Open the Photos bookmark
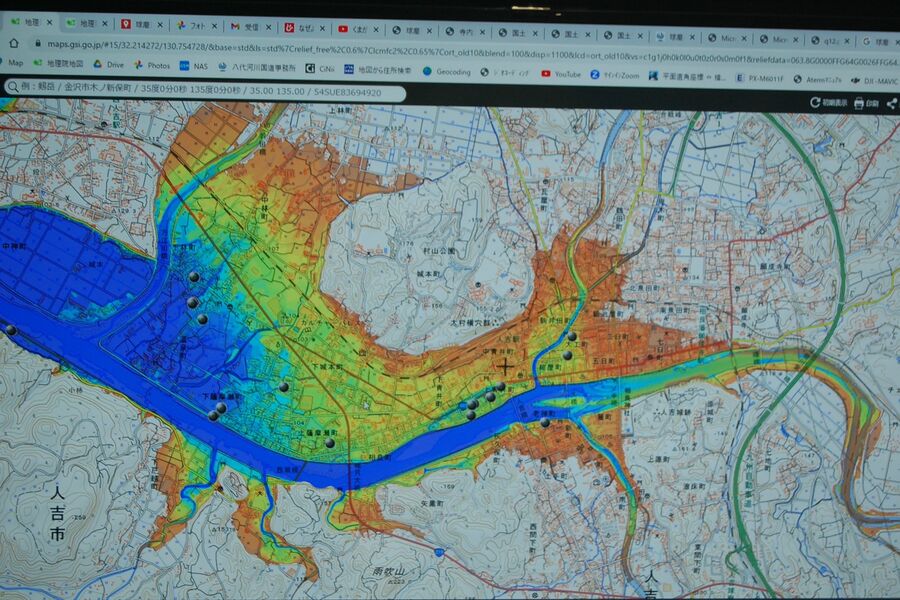 pos(152,65)
